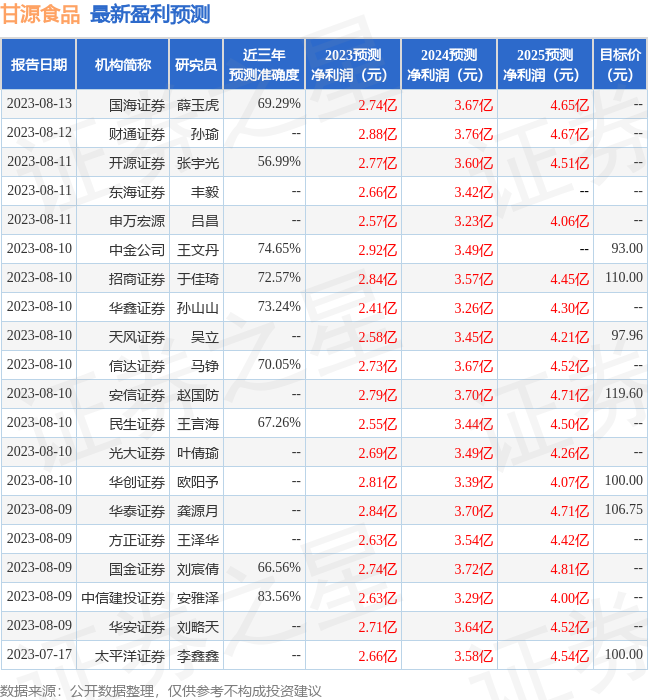Click researcher name 薛玉虎

click(x=198, y=105)
